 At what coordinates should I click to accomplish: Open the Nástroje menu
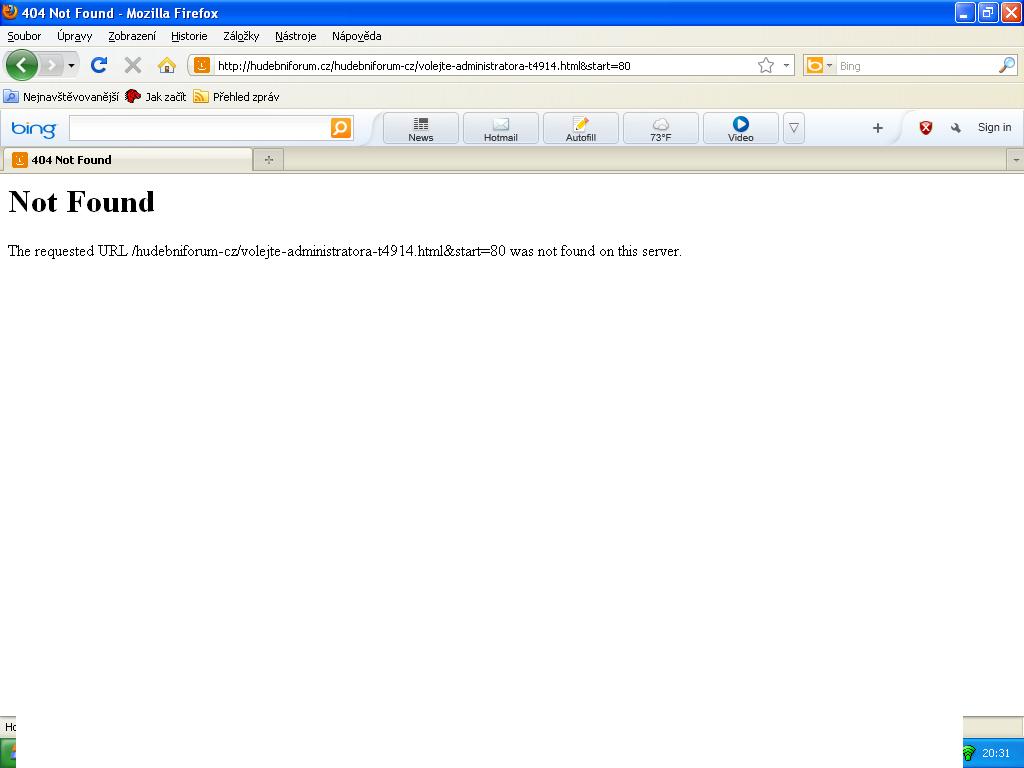(x=295, y=36)
